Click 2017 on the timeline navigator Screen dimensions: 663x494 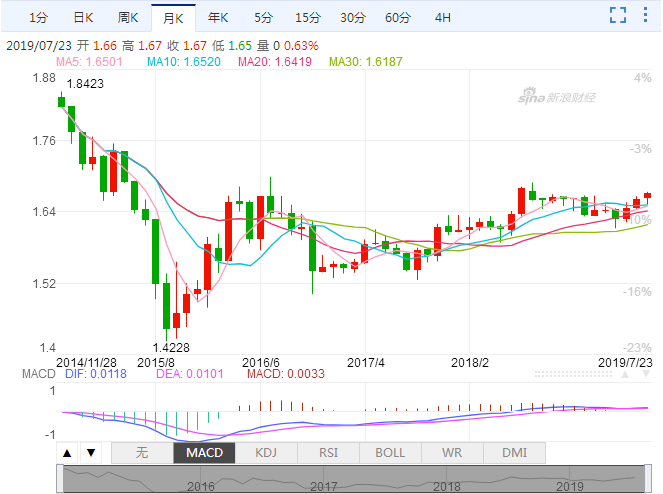[324, 487]
